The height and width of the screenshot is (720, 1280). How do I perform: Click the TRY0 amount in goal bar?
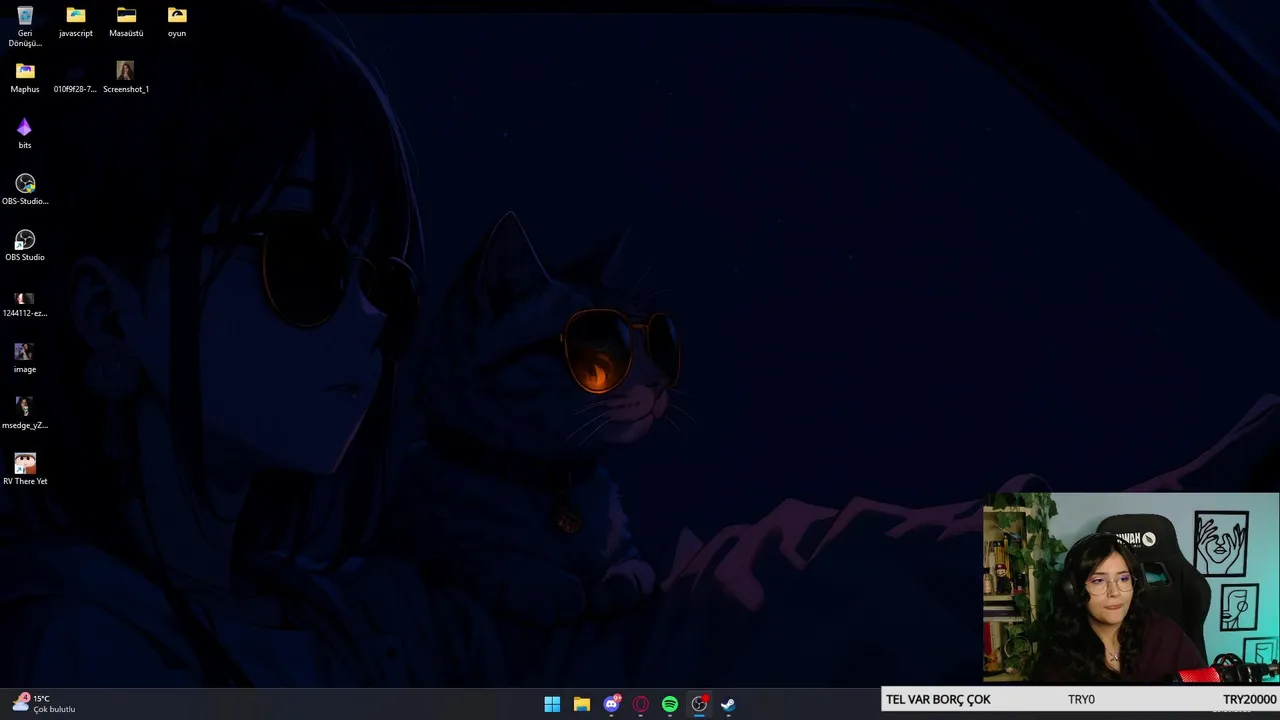point(1081,699)
